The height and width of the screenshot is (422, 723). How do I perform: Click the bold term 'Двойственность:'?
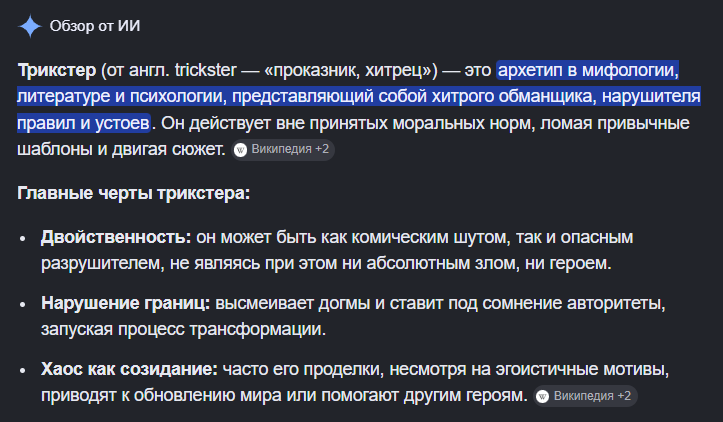click(x=116, y=237)
